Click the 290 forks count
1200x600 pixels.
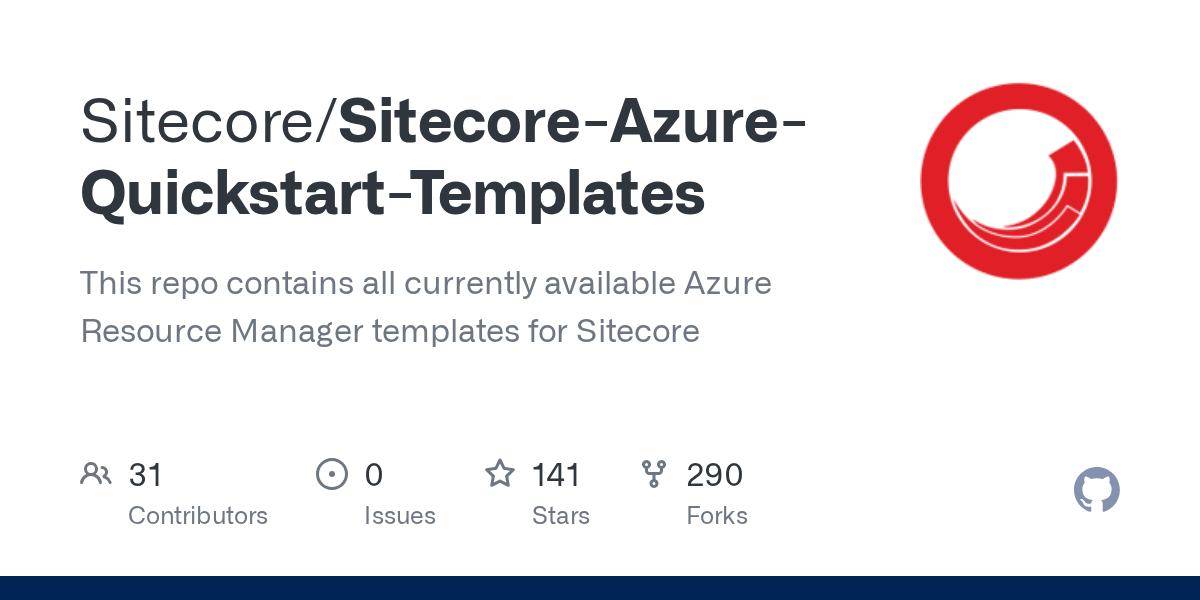click(714, 475)
